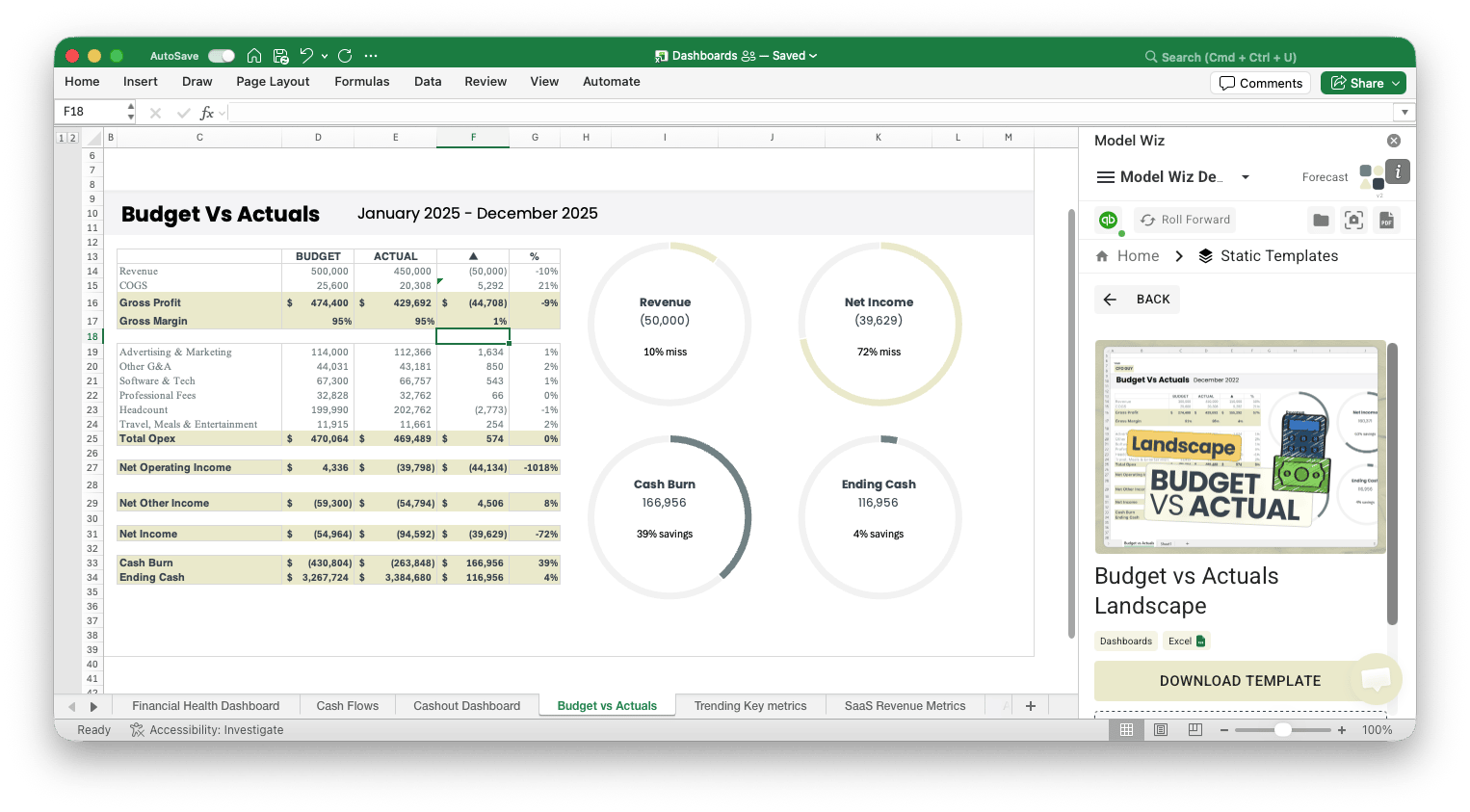Image resolution: width=1470 pixels, height=812 pixels.
Task: Expand the Model Wiz De... dropdown
Action: [x=1245, y=177]
